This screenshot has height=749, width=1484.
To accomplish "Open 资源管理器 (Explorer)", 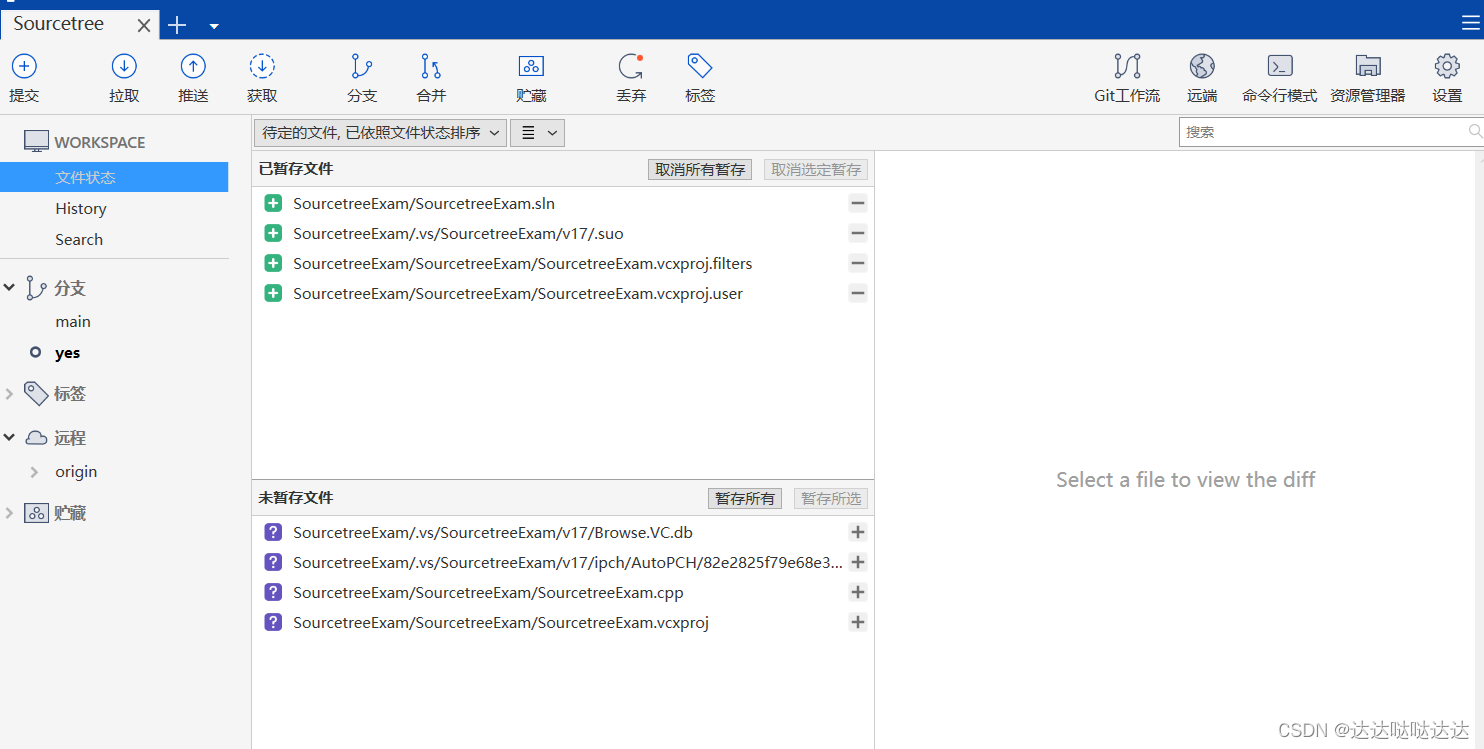I will click(1367, 78).
